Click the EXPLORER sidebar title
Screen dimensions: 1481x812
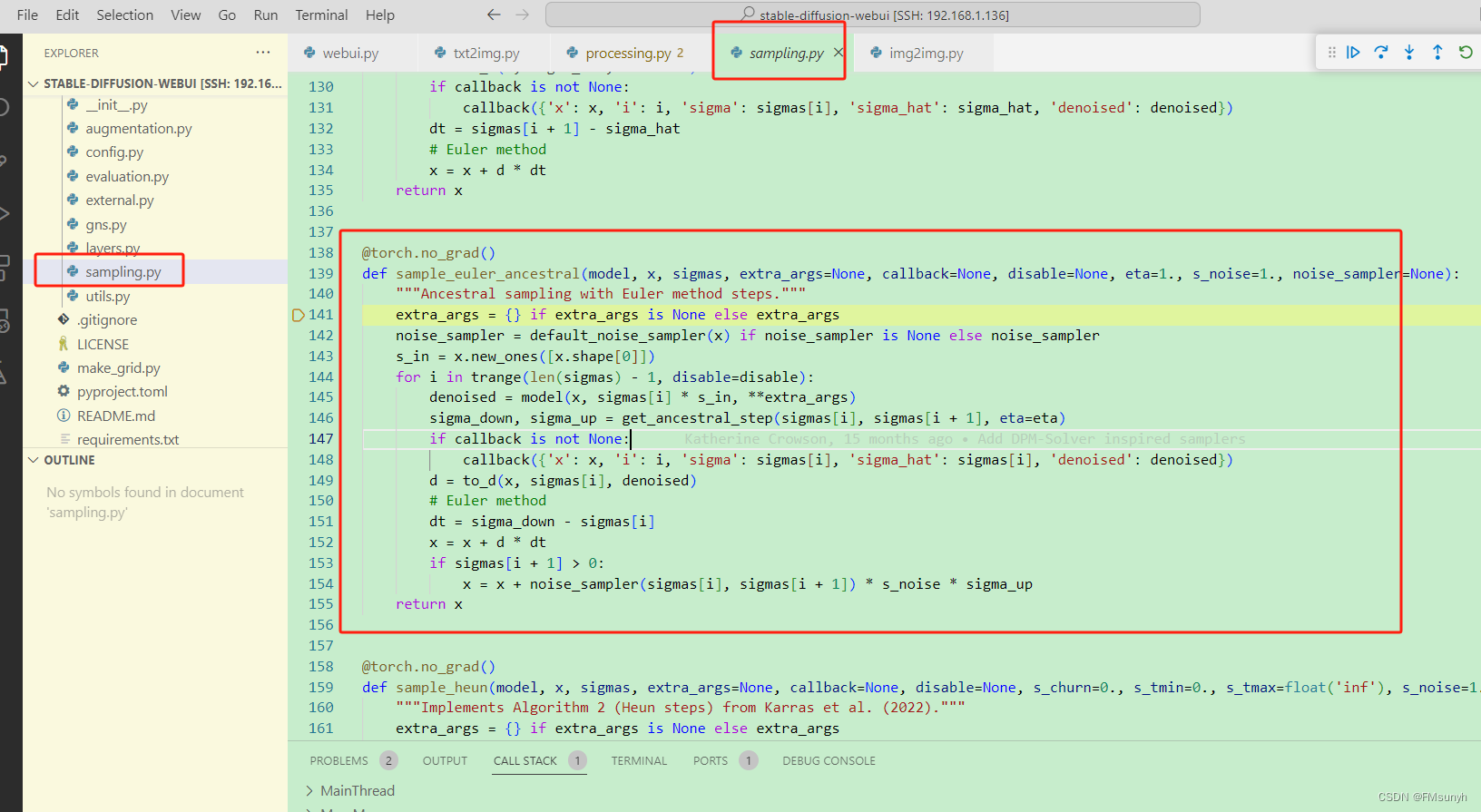click(72, 53)
